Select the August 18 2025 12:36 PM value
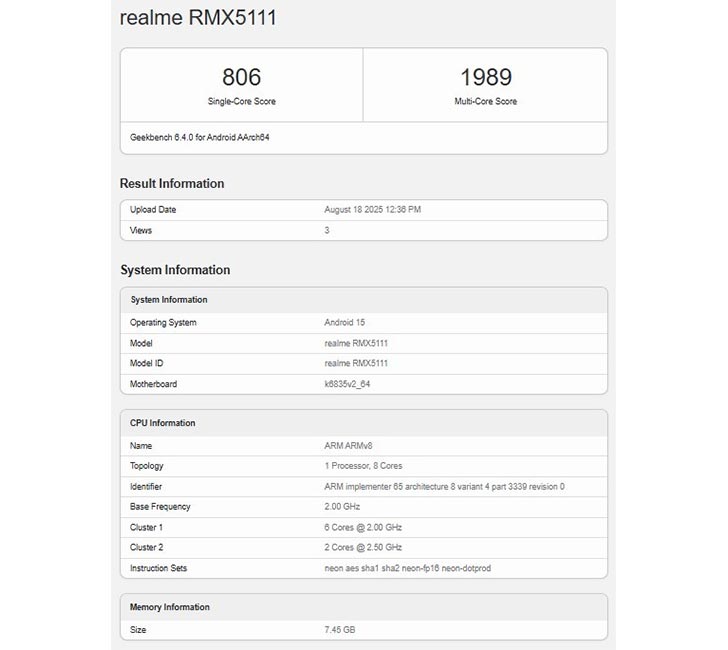 pyautogui.click(x=372, y=209)
